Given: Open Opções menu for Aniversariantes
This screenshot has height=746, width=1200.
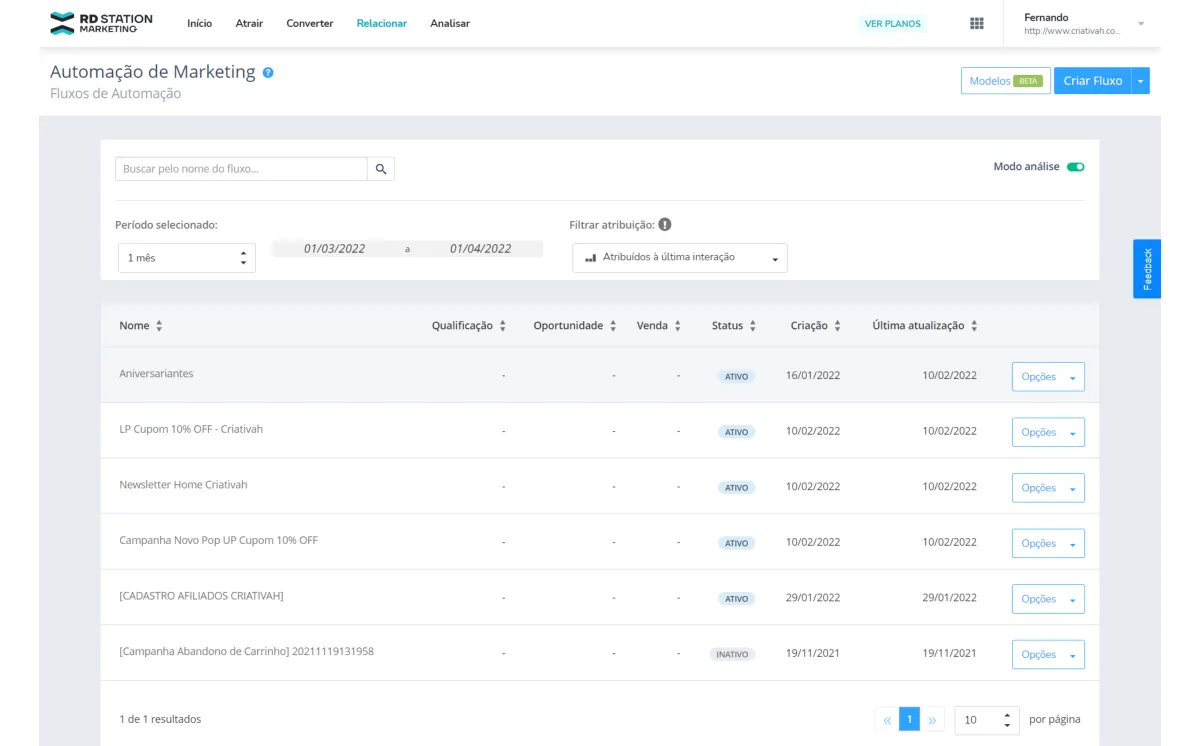Looking at the screenshot, I should (x=1048, y=377).
